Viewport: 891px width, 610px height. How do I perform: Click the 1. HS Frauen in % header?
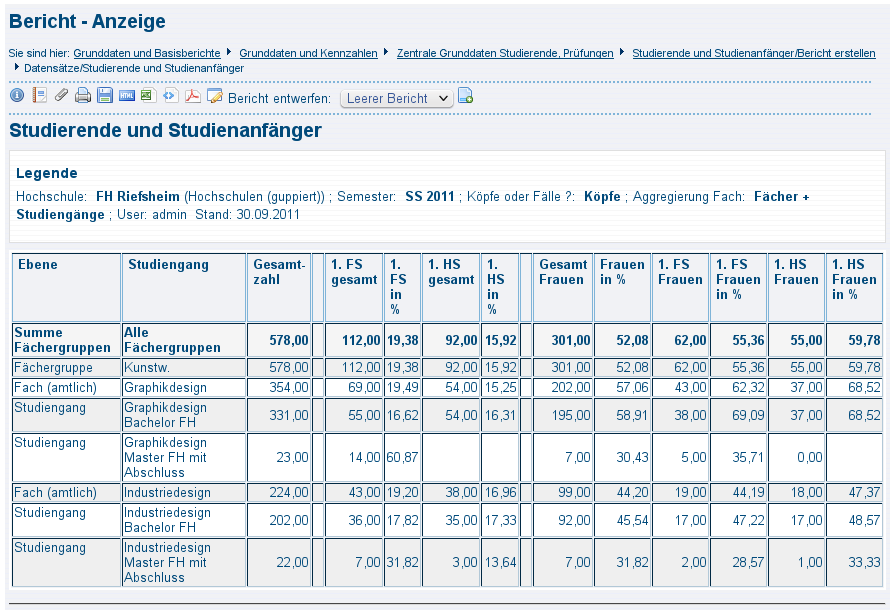click(853, 288)
